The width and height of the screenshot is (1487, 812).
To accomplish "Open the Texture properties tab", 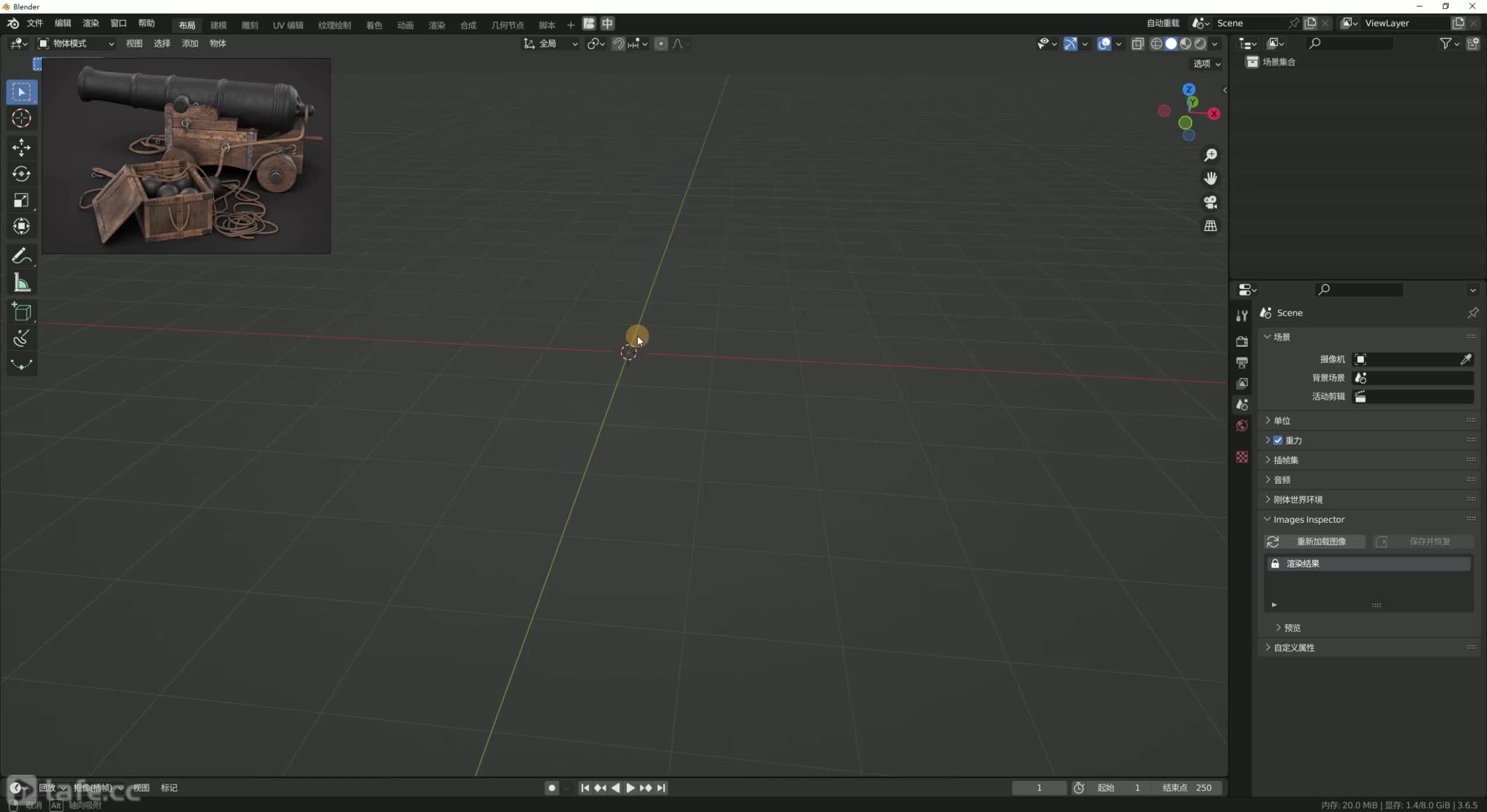I will coord(1242,457).
